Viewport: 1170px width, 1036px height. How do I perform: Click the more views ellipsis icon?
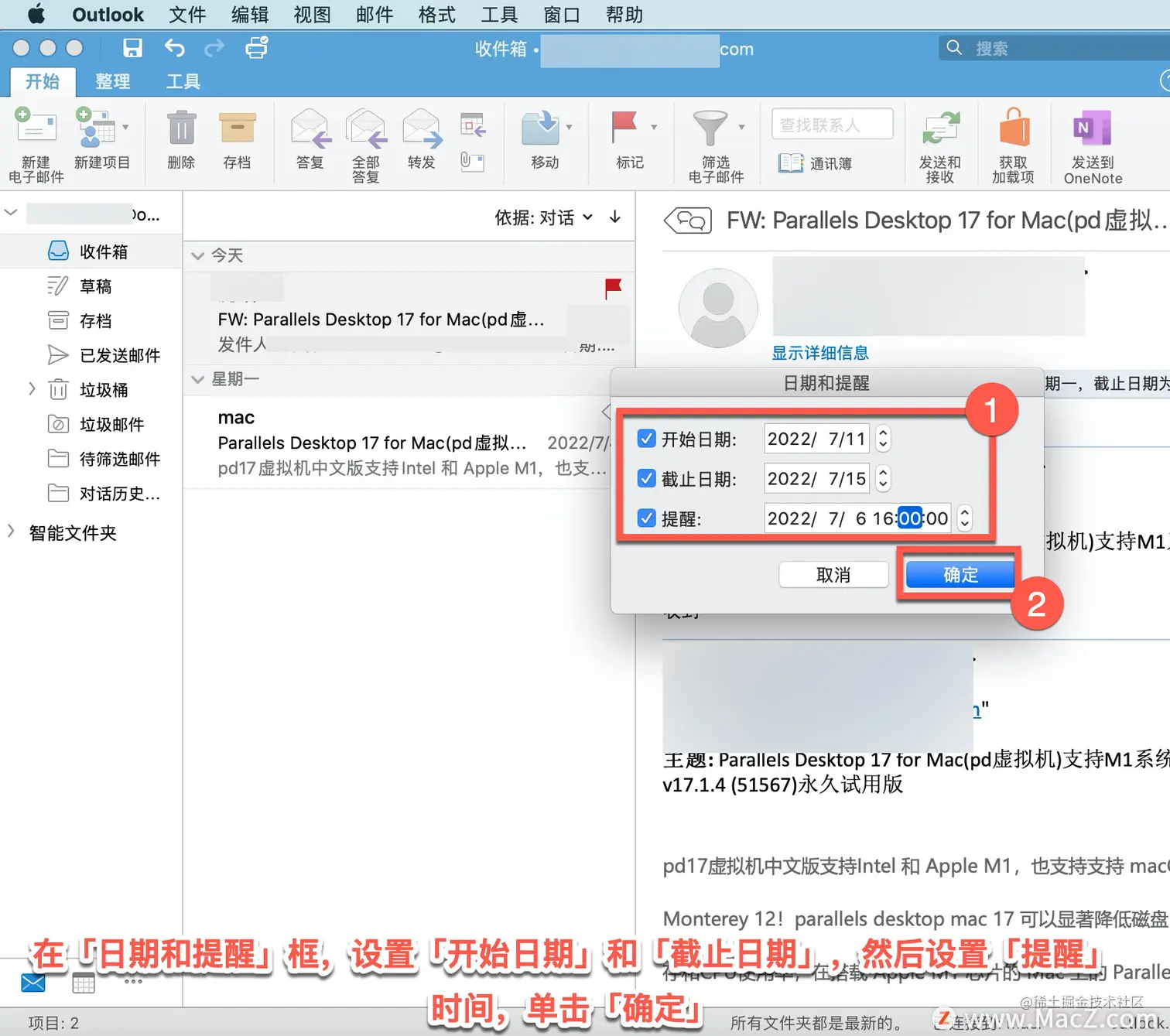[133, 981]
